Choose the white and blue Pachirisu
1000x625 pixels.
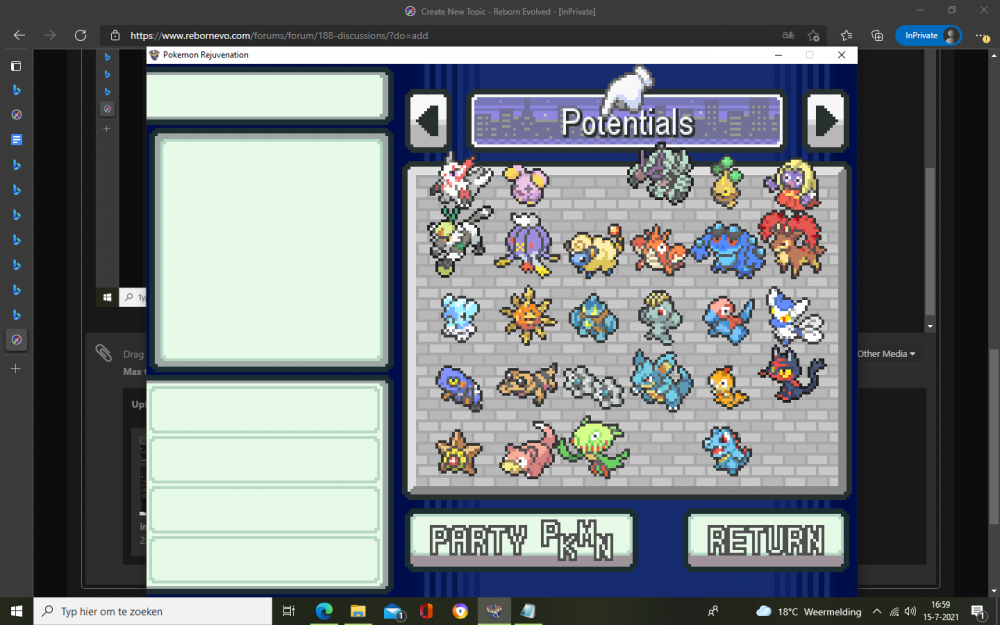pyautogui.click(x=795, y=316)
